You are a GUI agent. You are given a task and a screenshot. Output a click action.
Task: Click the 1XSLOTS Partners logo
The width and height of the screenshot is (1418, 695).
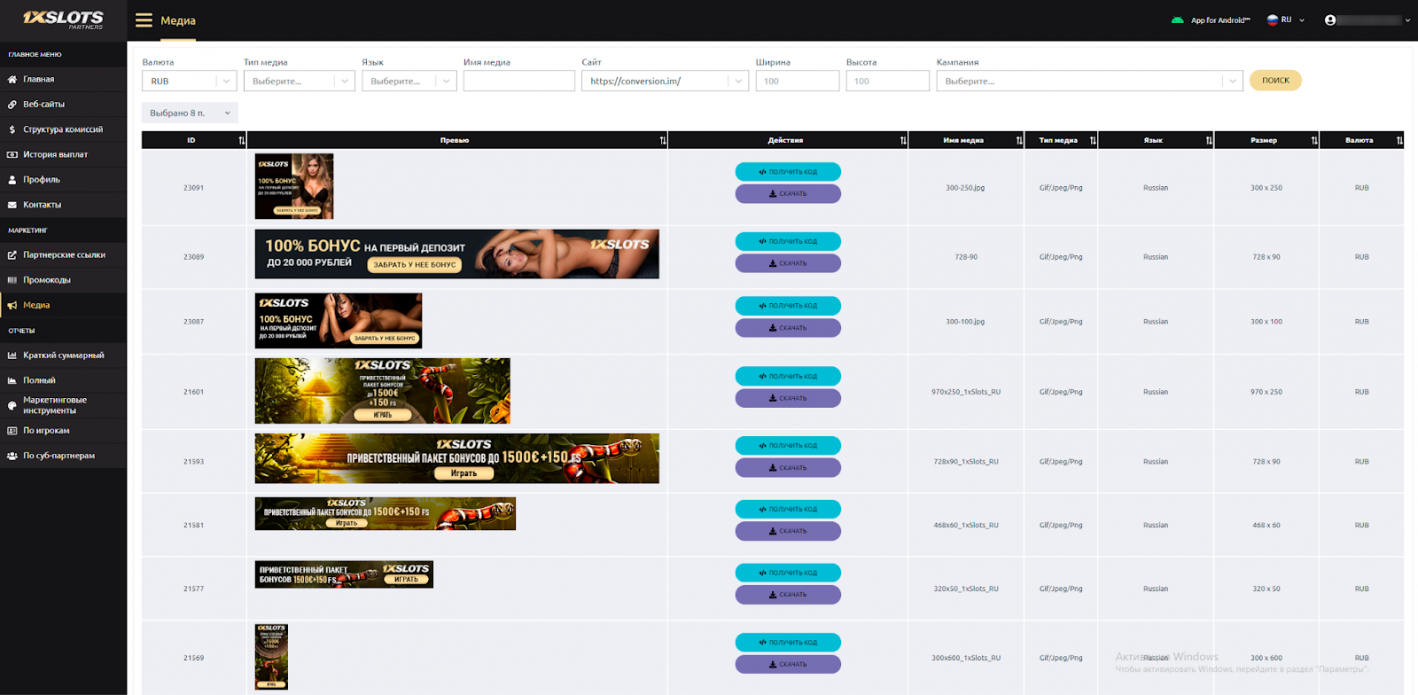(x=63, y=20)
